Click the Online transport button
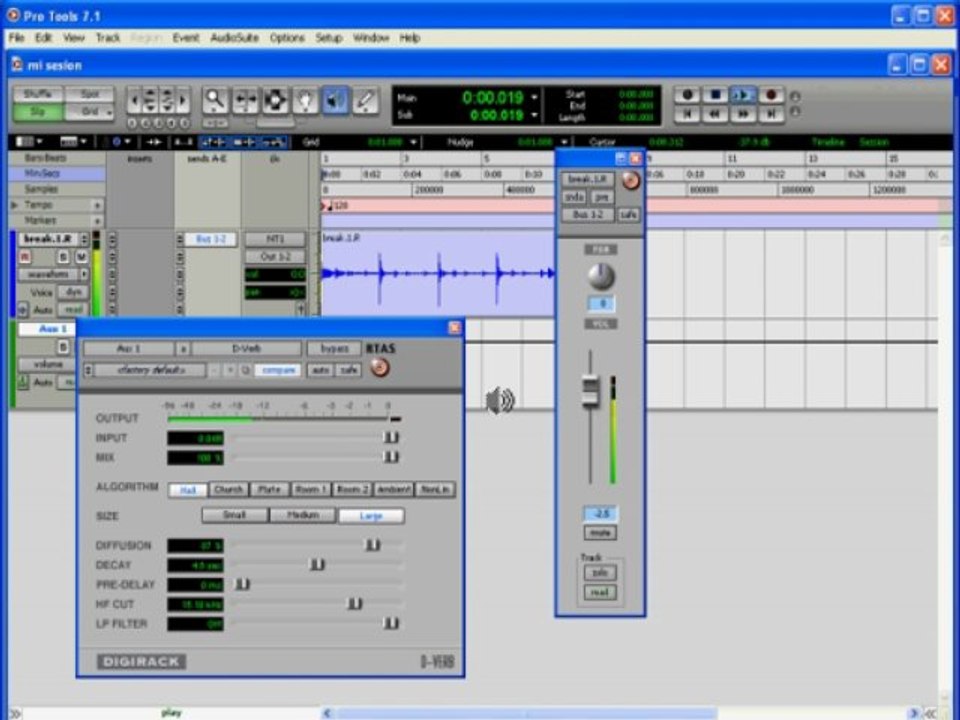Screen dimensions: 960x720 [x=687, y=95]
